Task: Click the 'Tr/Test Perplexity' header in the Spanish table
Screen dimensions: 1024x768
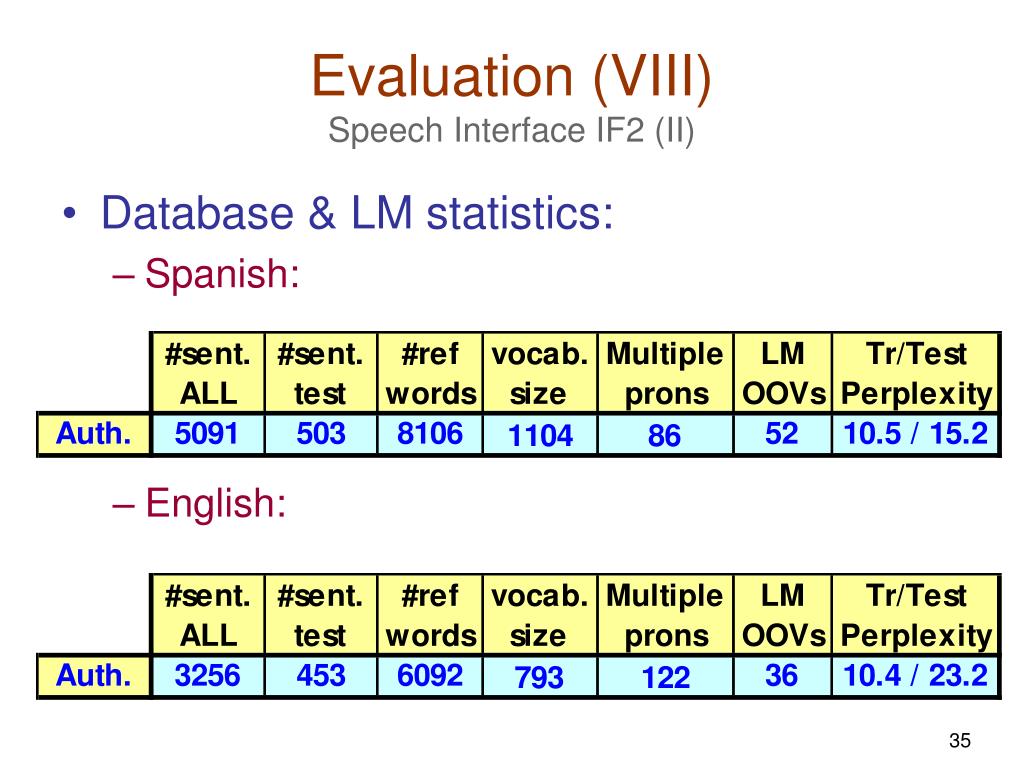Action: pos(916,374)
